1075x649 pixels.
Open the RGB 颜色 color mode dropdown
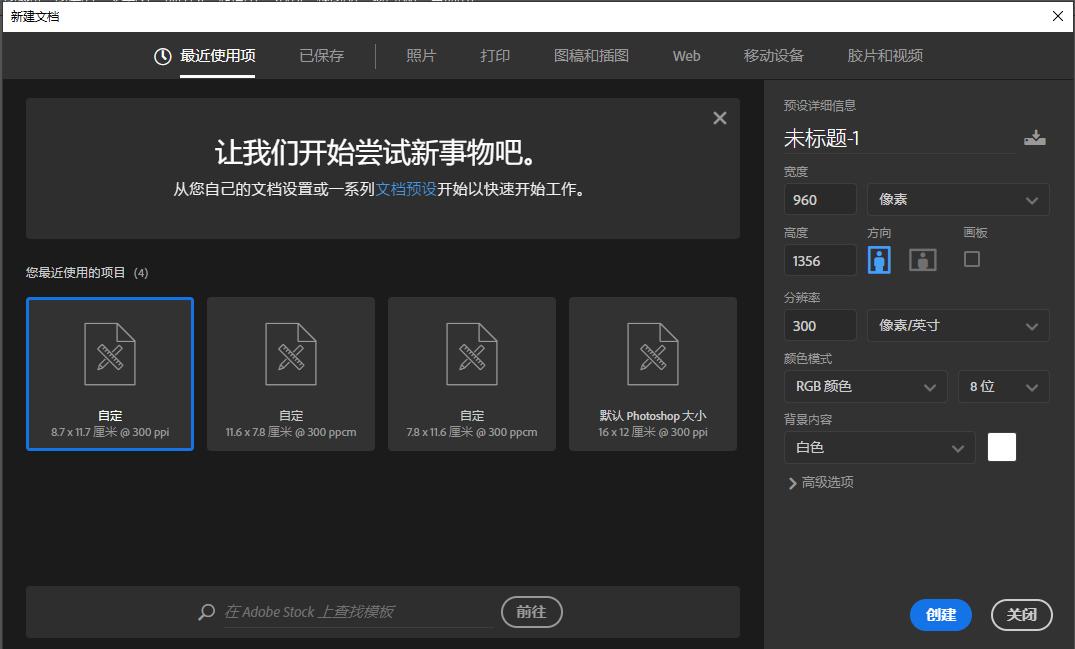pyautogui.click(x=865, y=386)
